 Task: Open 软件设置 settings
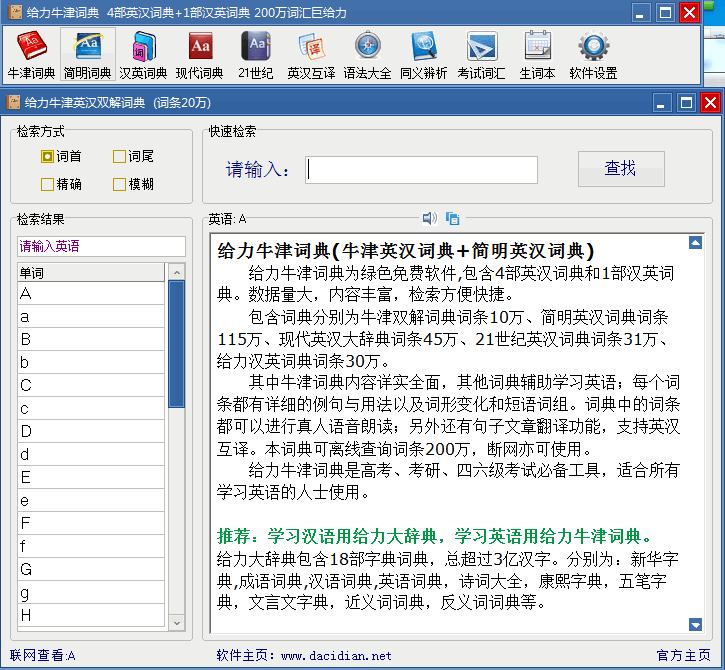coord(594,55)
